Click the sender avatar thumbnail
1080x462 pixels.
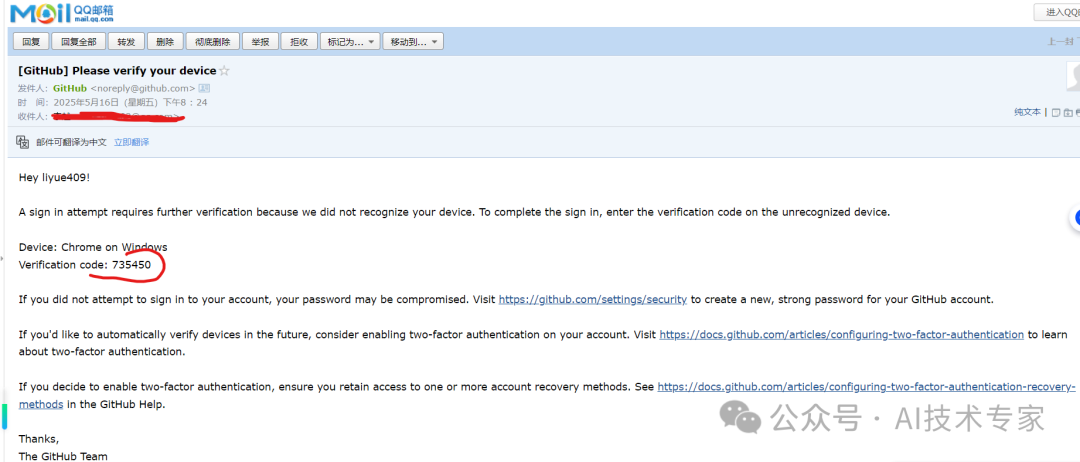(x=1072, y=76)
